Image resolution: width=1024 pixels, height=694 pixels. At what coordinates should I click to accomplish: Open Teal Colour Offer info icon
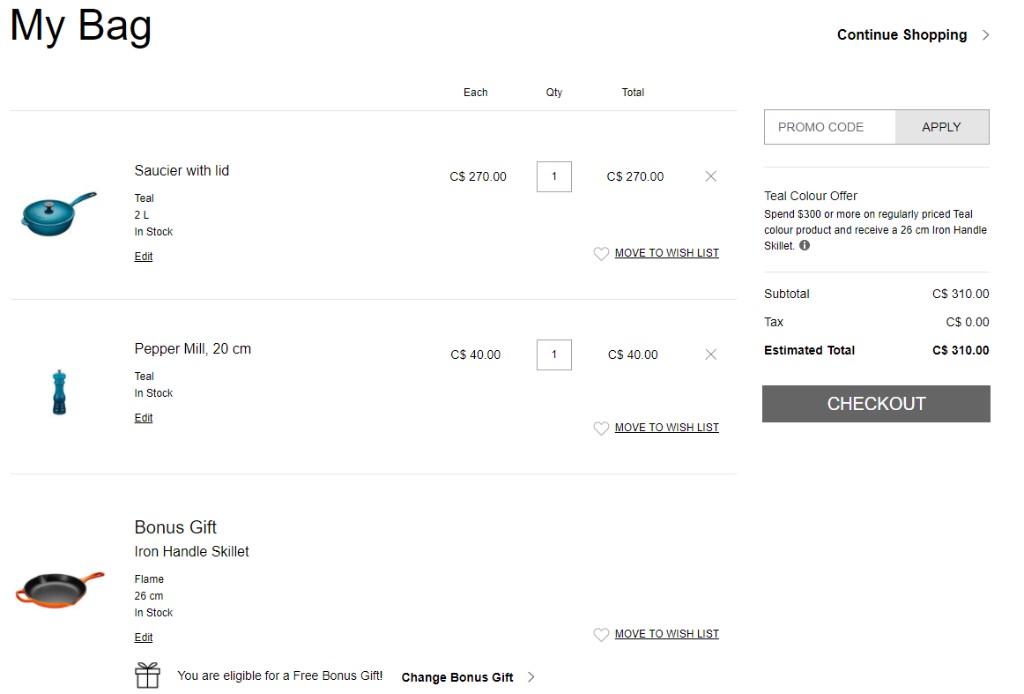tap(805, 245)
